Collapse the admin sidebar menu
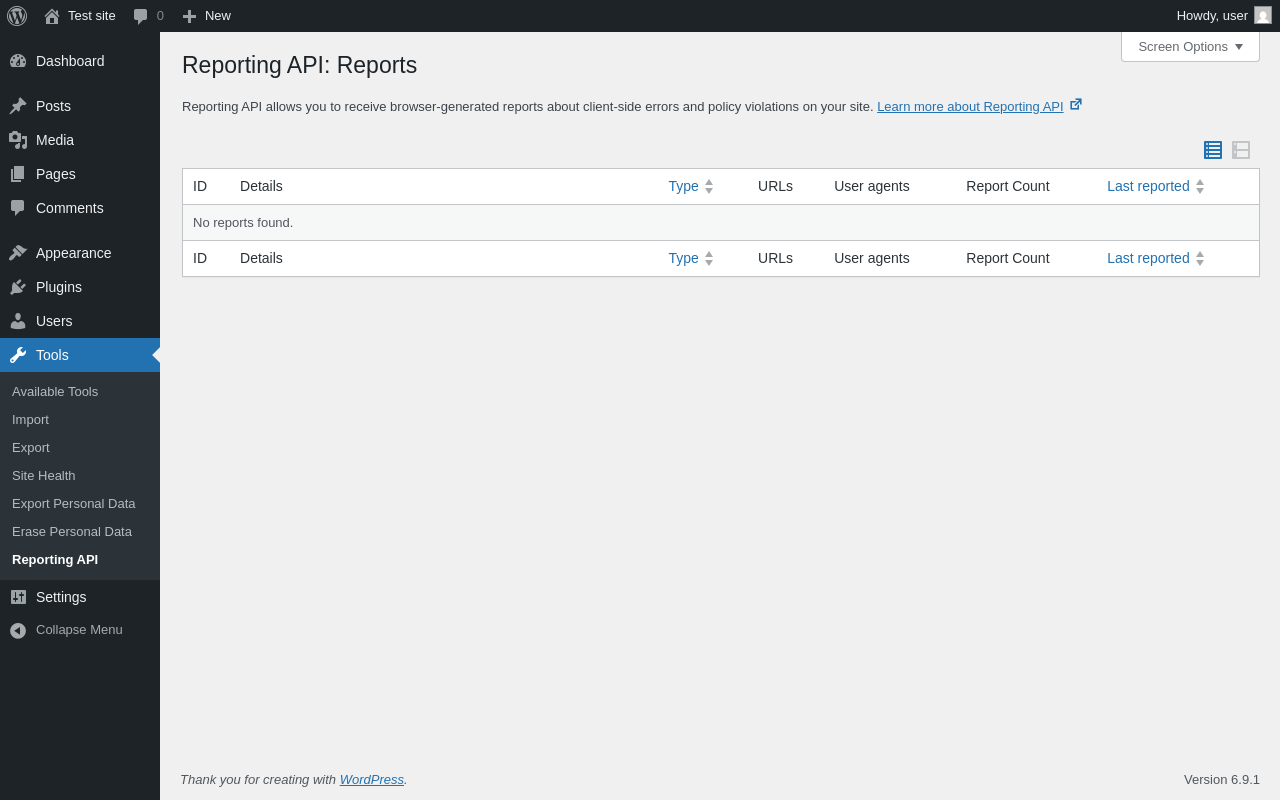This screenshot has height=800, width=1280. [x=79, y=630]
